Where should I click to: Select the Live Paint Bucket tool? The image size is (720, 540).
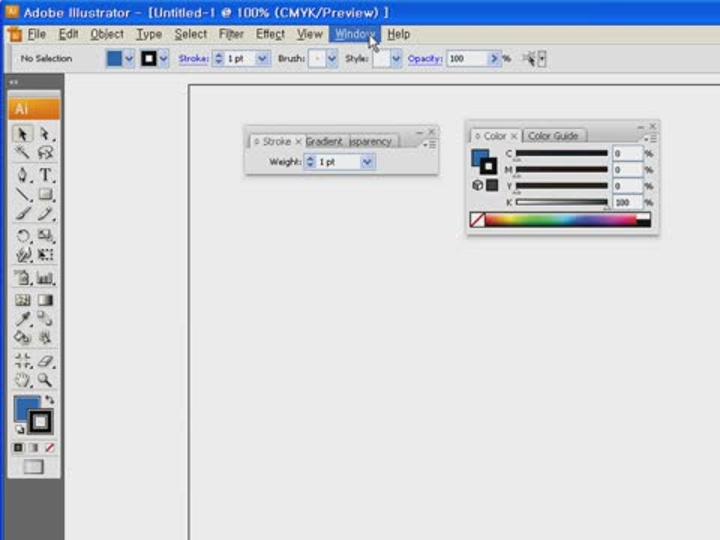point(22,338)
